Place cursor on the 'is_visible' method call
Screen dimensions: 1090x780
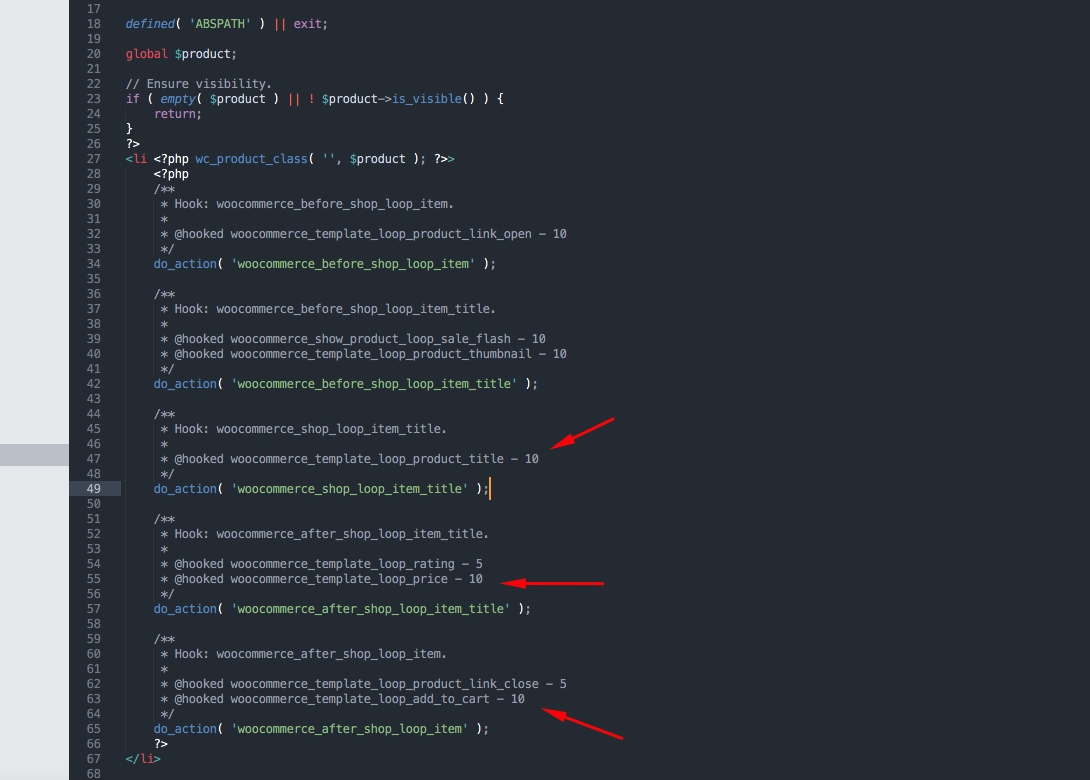click(427, 99)
